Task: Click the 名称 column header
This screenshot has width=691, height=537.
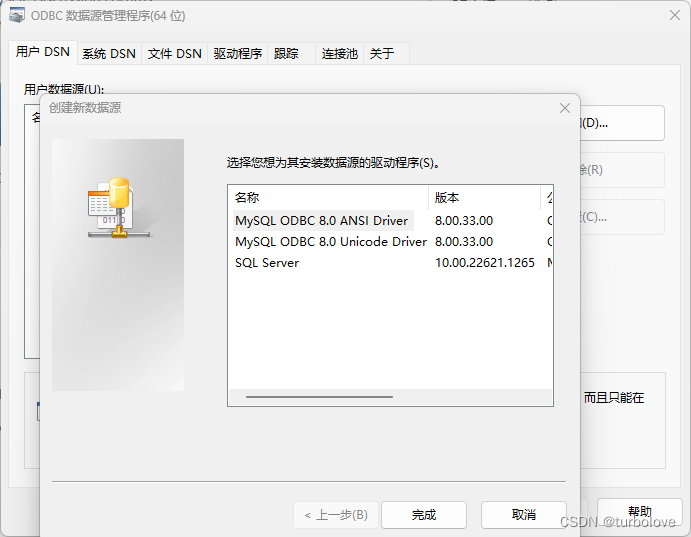Action: pyautogui.click(x=328, y=198)
